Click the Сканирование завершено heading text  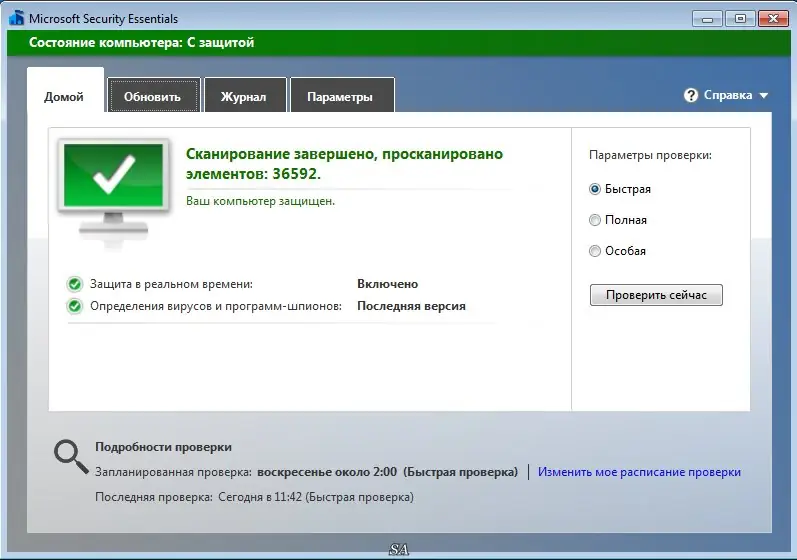pyautogui.click(x=344, y=164)
